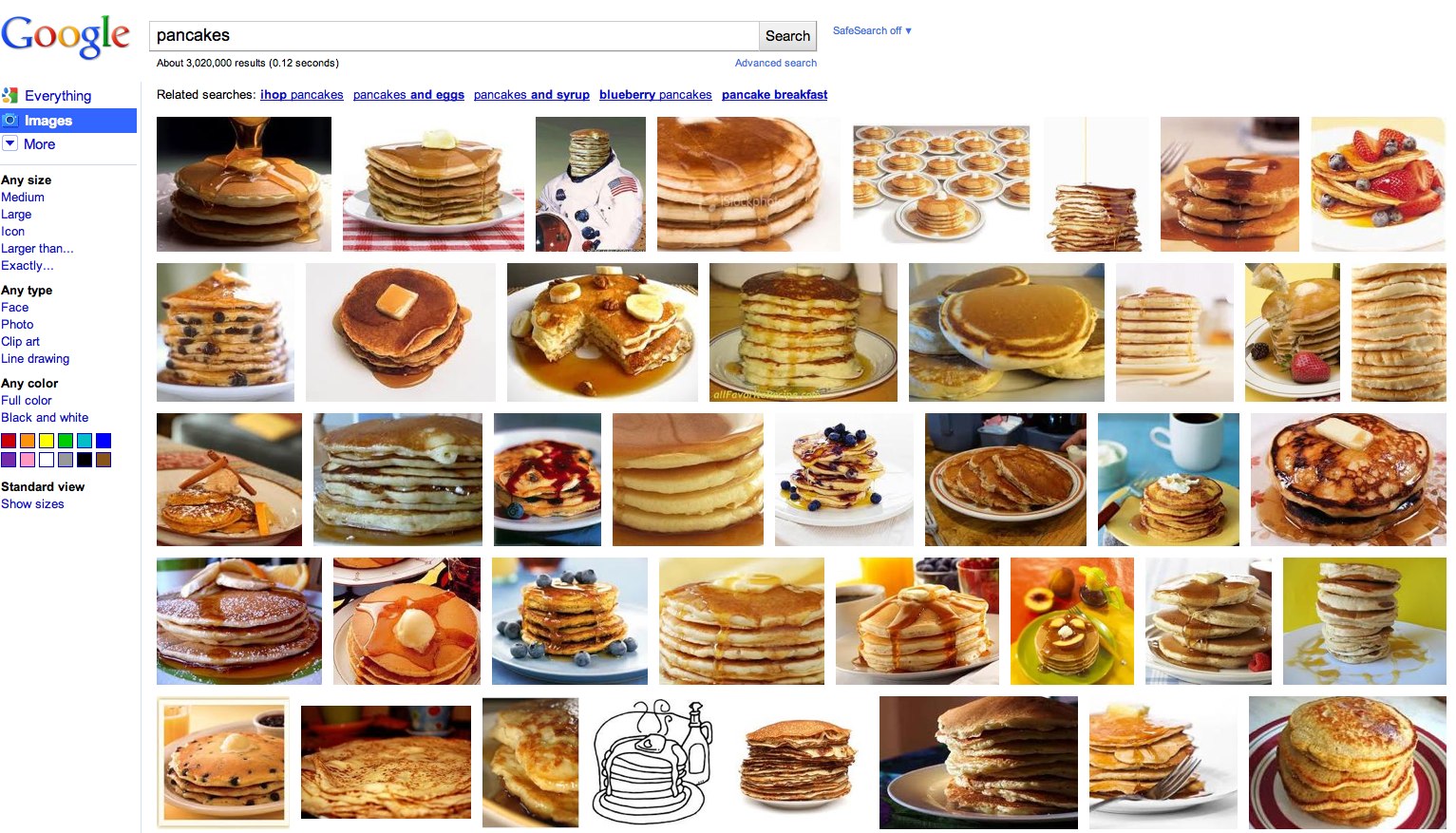Choose the Exactly... size option

pyautogui.click(x=27, y=265)
